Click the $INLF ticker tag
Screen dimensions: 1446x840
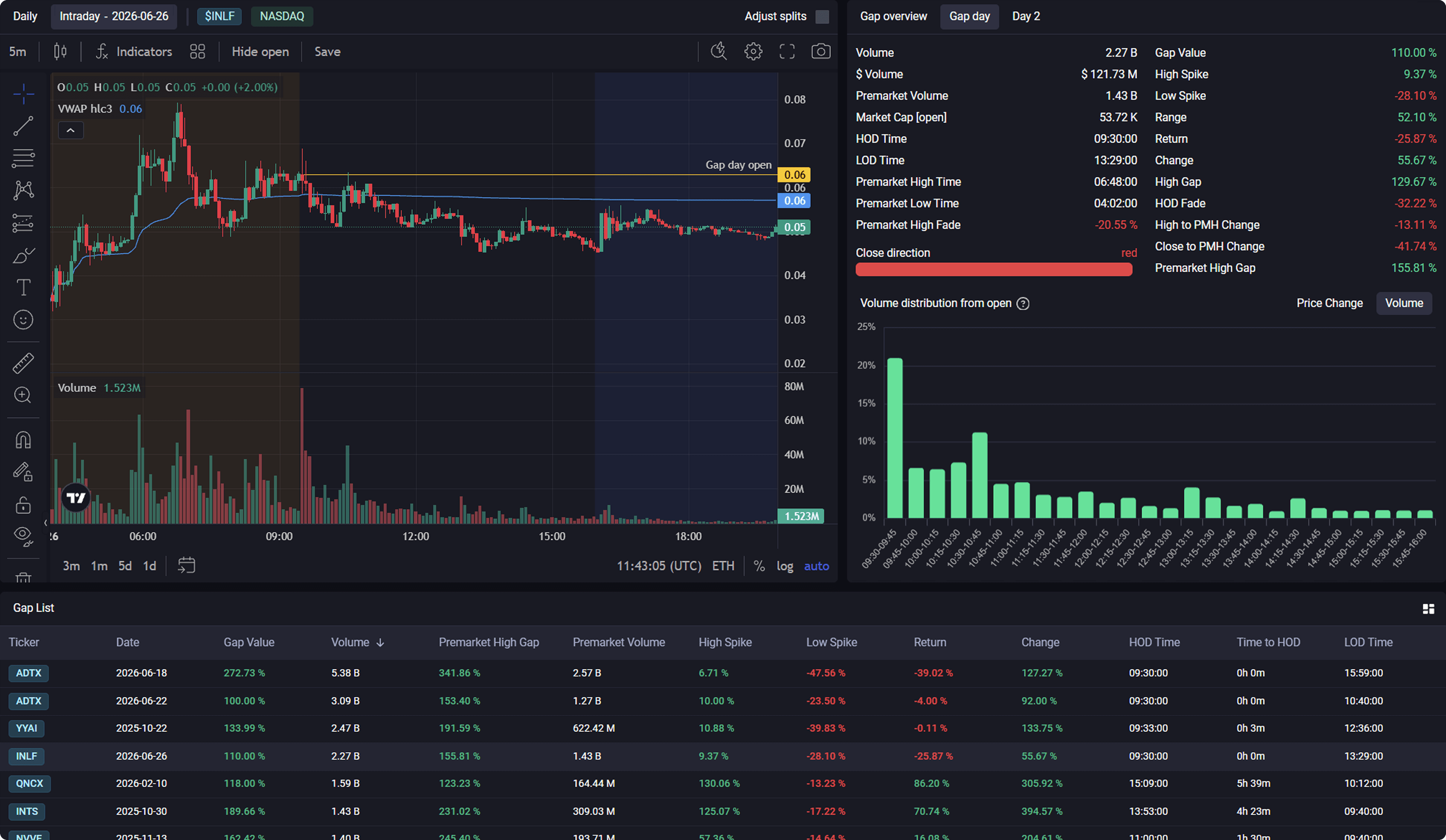[x=219, y=16]
